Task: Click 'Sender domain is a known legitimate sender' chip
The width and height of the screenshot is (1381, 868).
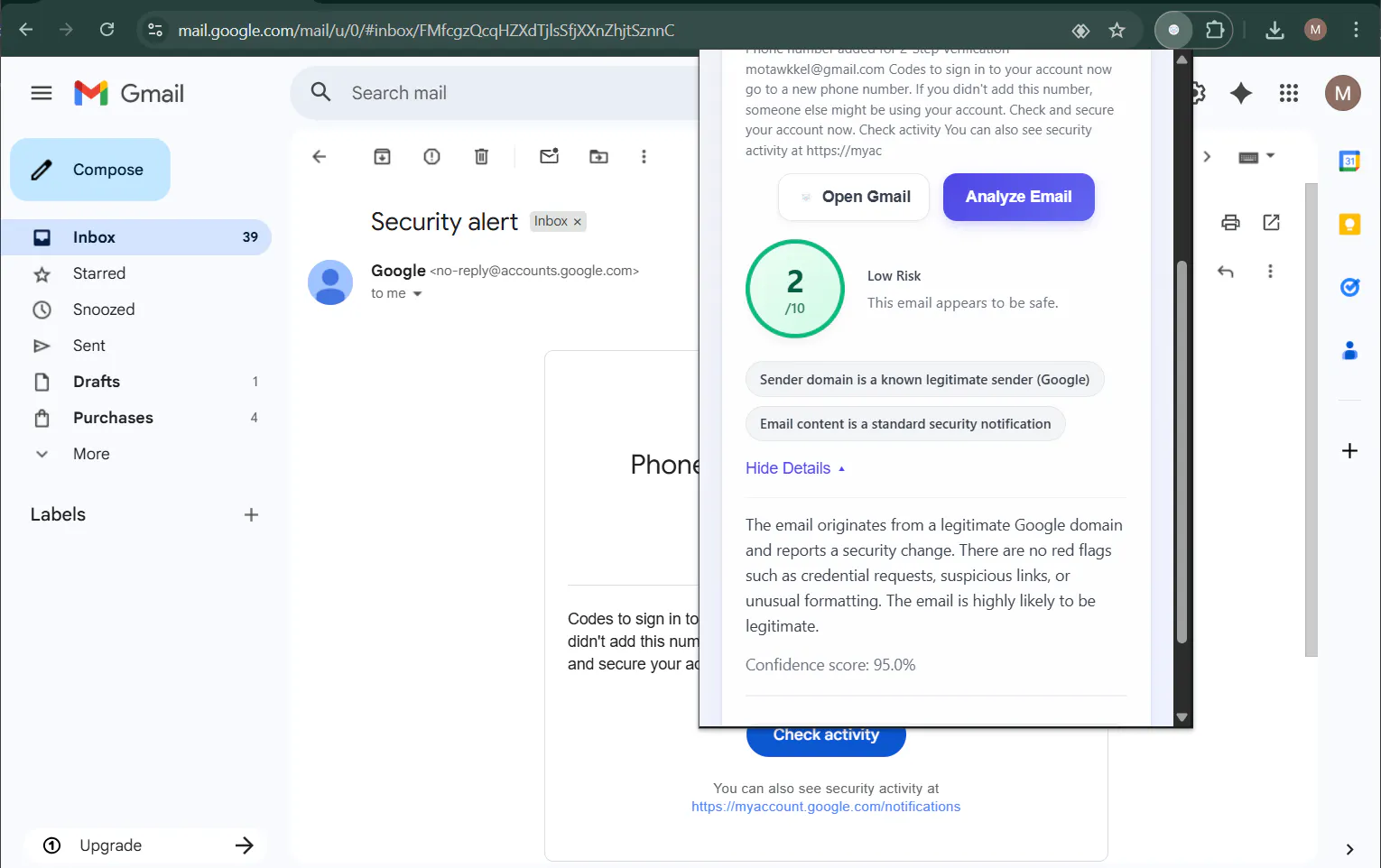Action: [x=925, y=380]
